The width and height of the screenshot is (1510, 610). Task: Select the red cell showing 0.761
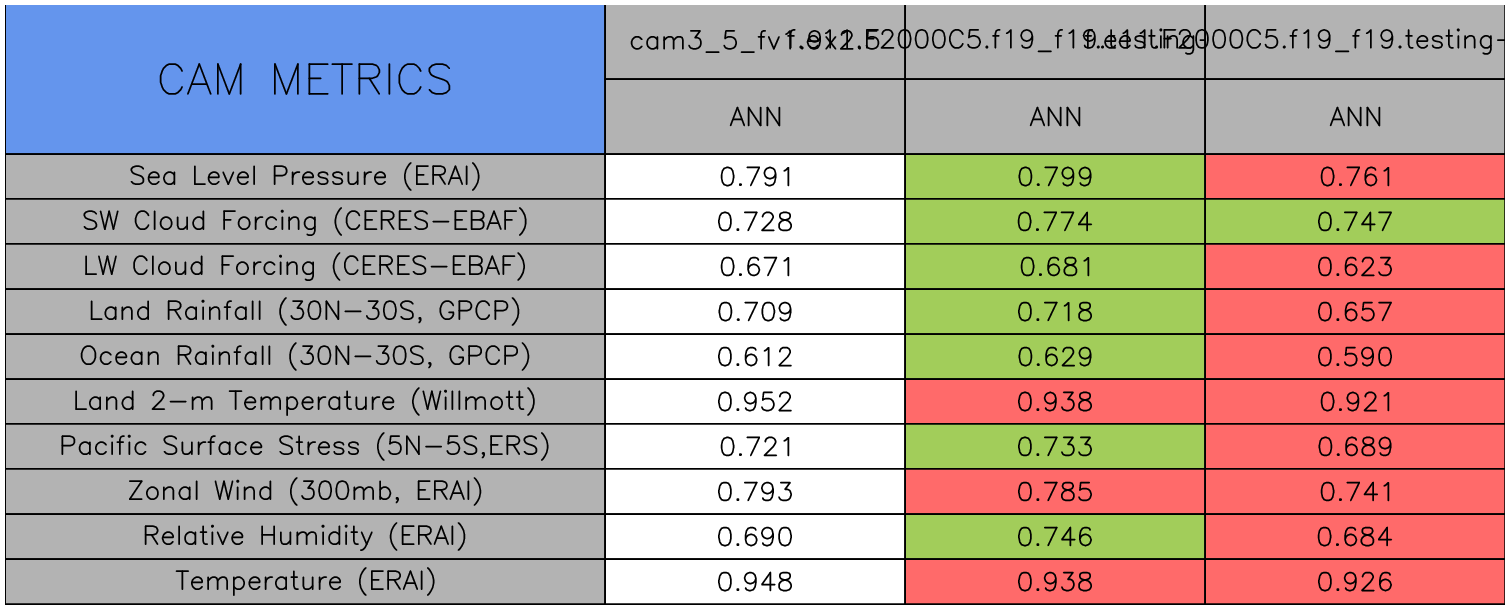(x=1355, y=177)
